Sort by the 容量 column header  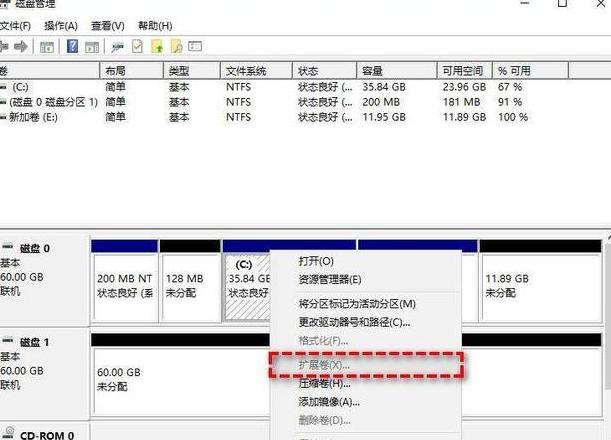[x=397, y=71]
